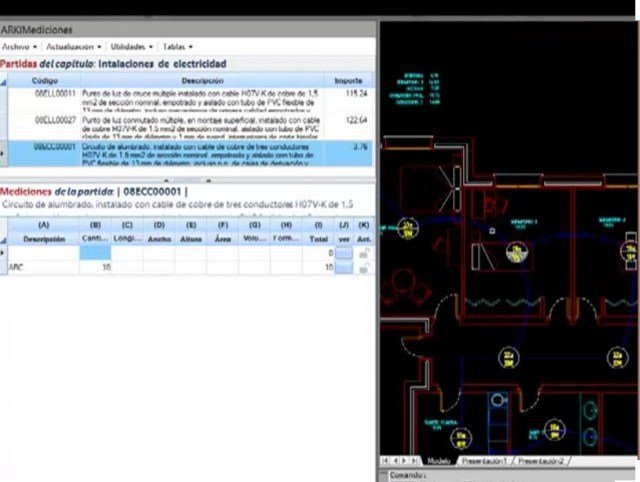Click the Ancho column header (D)

(x=159, y=231)
